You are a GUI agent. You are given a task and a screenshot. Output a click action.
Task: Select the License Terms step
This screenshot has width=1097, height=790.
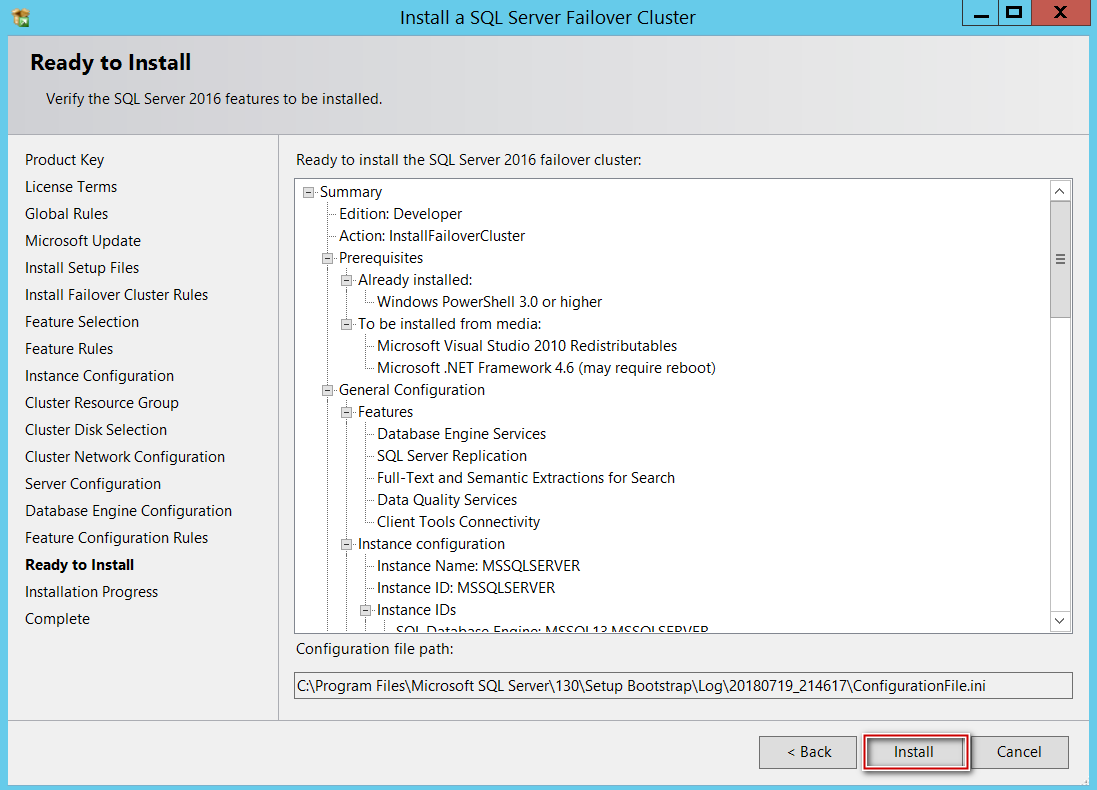coord(71,187)
